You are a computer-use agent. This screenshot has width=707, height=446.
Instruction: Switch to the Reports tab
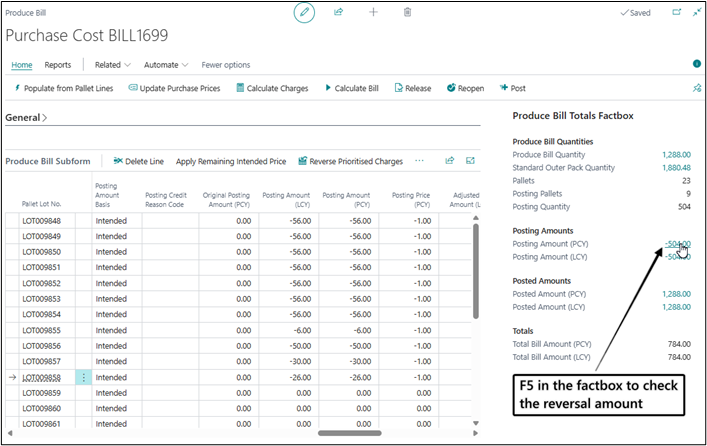tap(58, 65)
